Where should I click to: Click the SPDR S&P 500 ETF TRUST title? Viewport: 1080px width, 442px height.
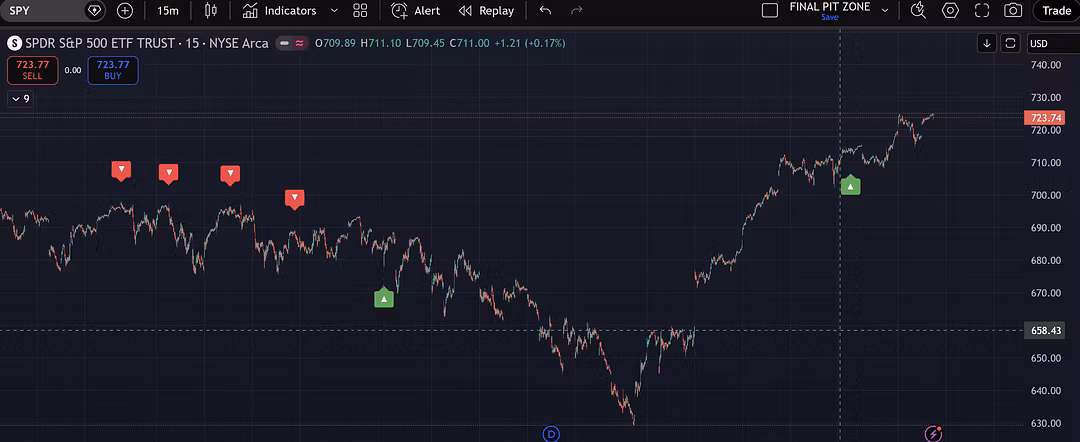click(102, 43)
